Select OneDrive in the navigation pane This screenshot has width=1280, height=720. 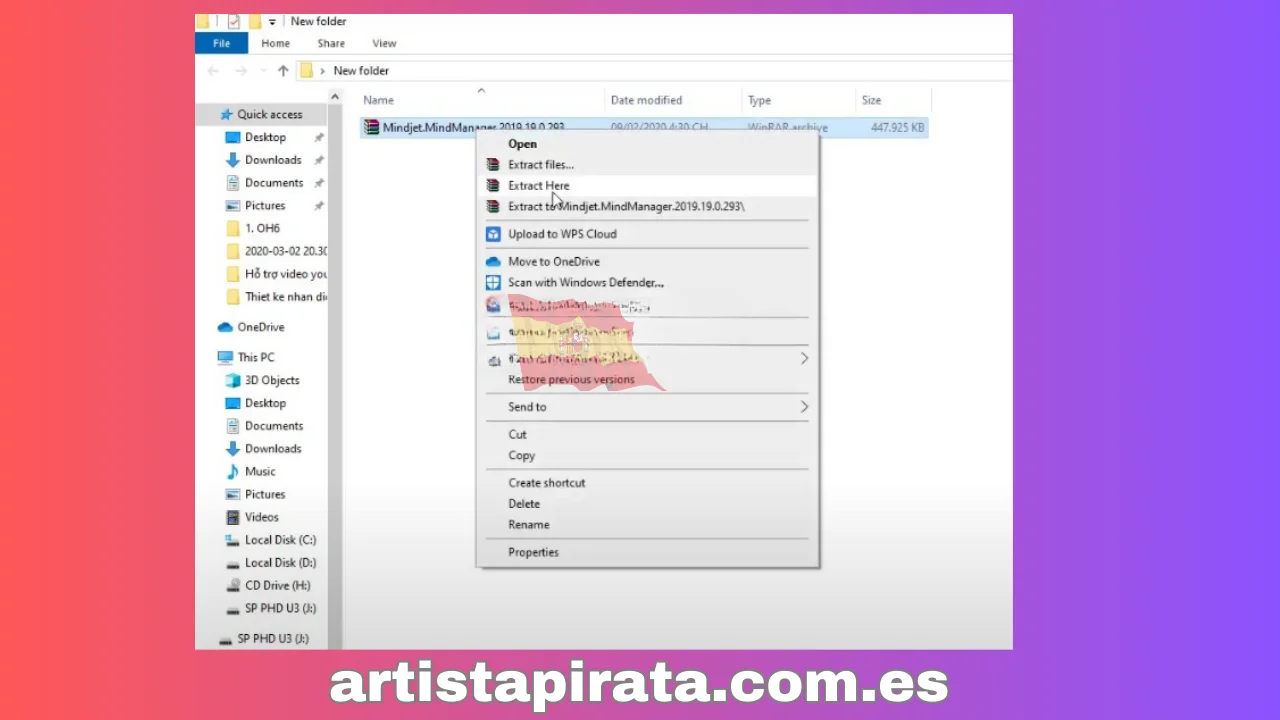[260, 328]
